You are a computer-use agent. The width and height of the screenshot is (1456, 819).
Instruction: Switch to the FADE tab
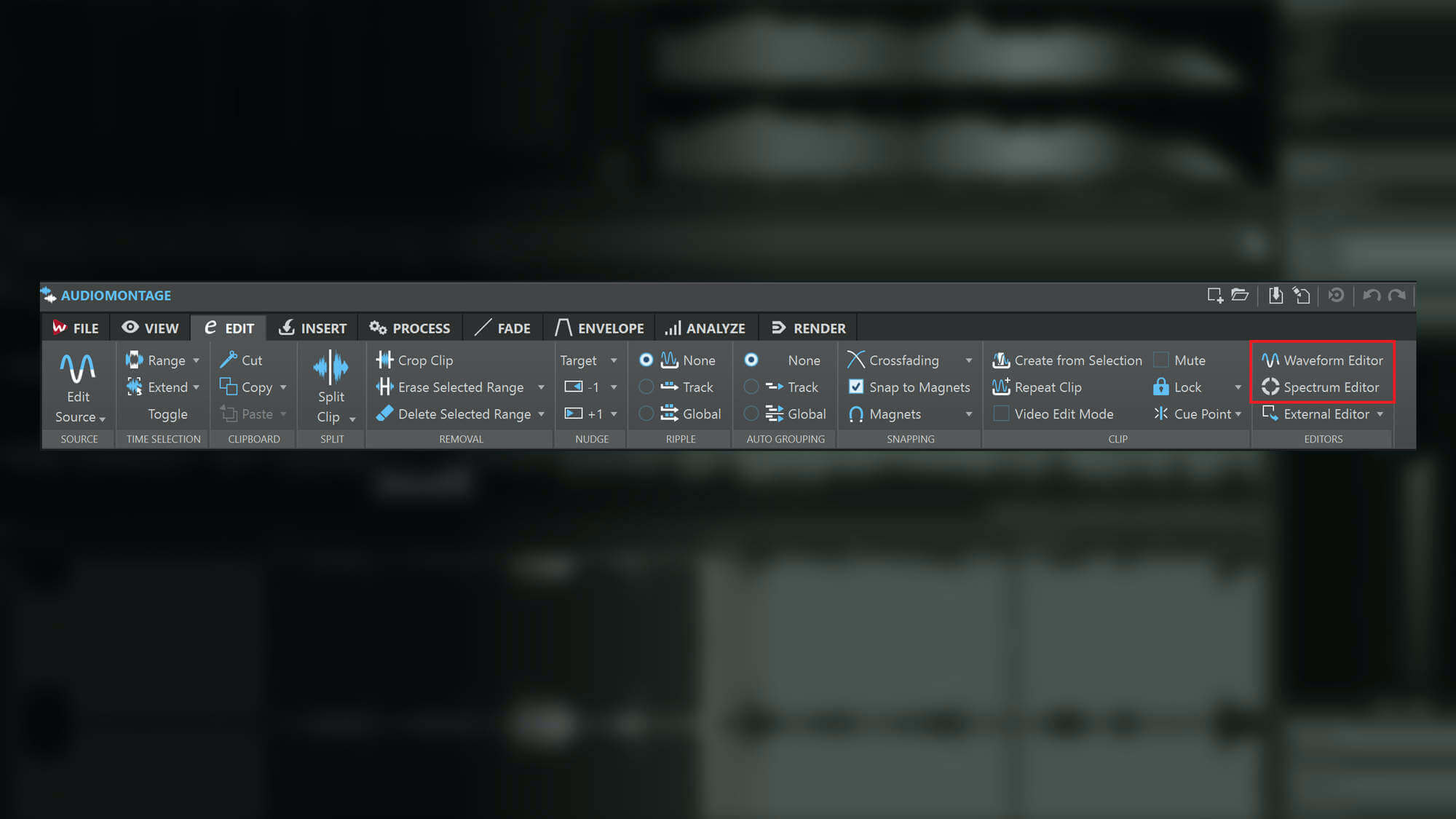coord(502,328)
